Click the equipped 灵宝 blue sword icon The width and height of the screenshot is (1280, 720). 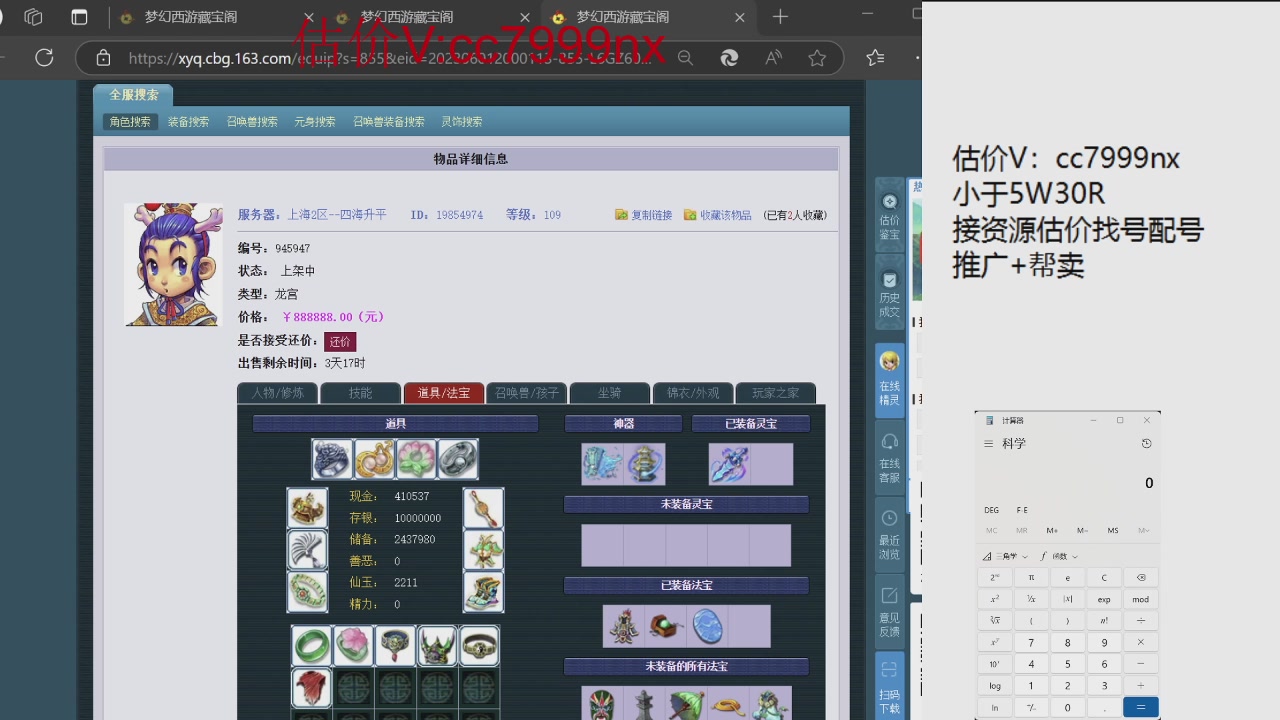729,464
